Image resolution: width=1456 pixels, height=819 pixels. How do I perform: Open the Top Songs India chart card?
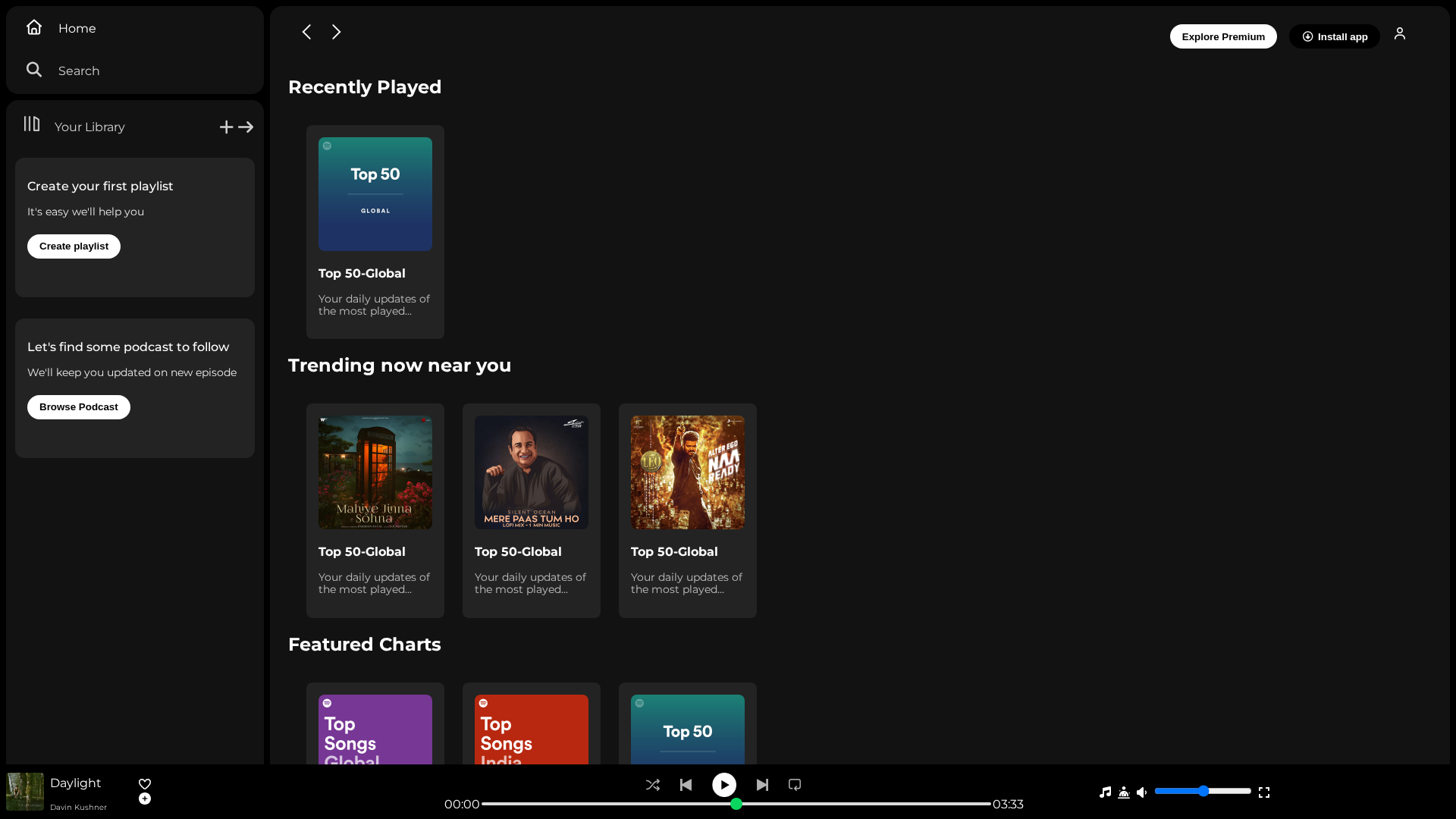tap(532, 724)
